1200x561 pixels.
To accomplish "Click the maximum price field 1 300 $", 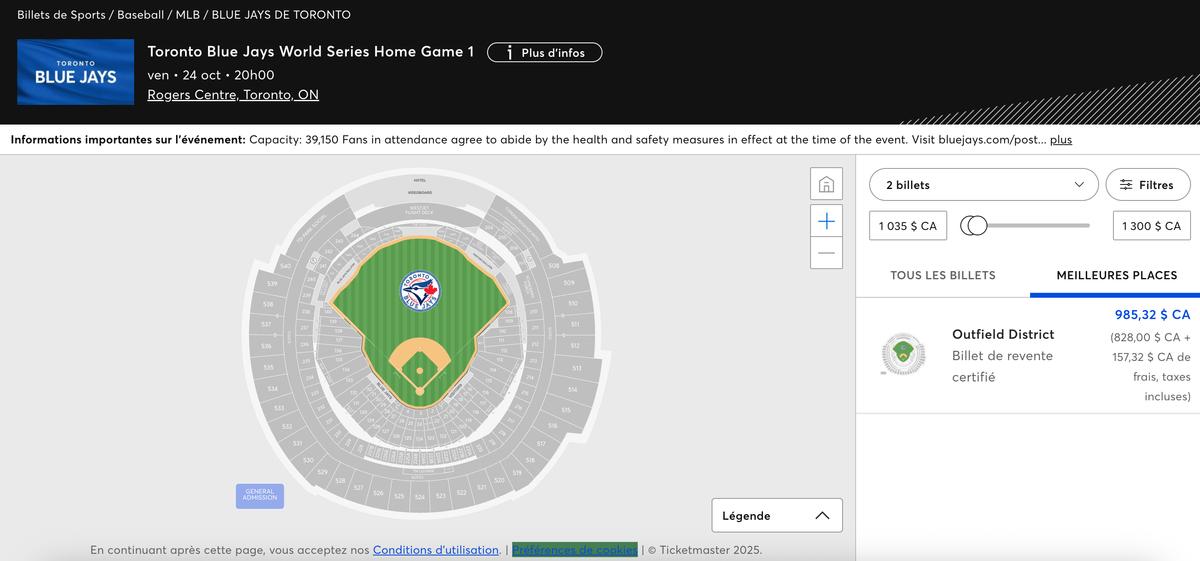I will click(x=1151, y=226).
